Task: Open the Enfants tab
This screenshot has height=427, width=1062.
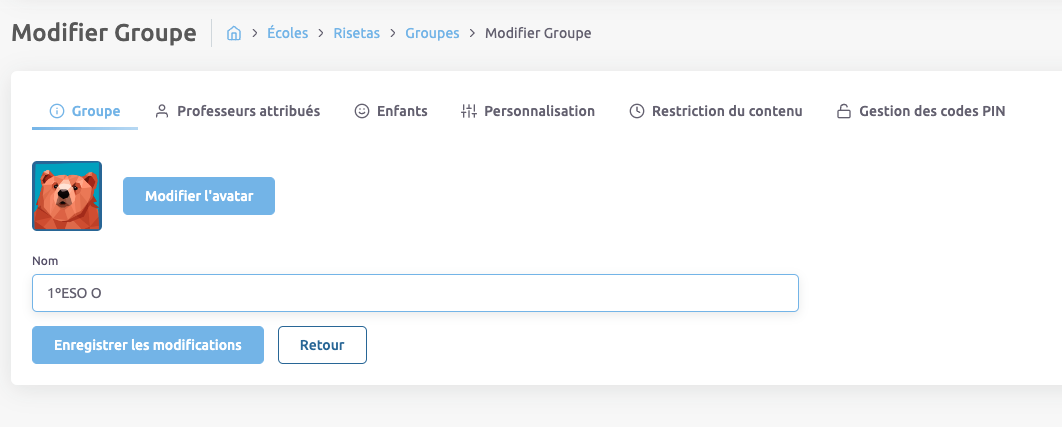Action: (x=402, y=111)
